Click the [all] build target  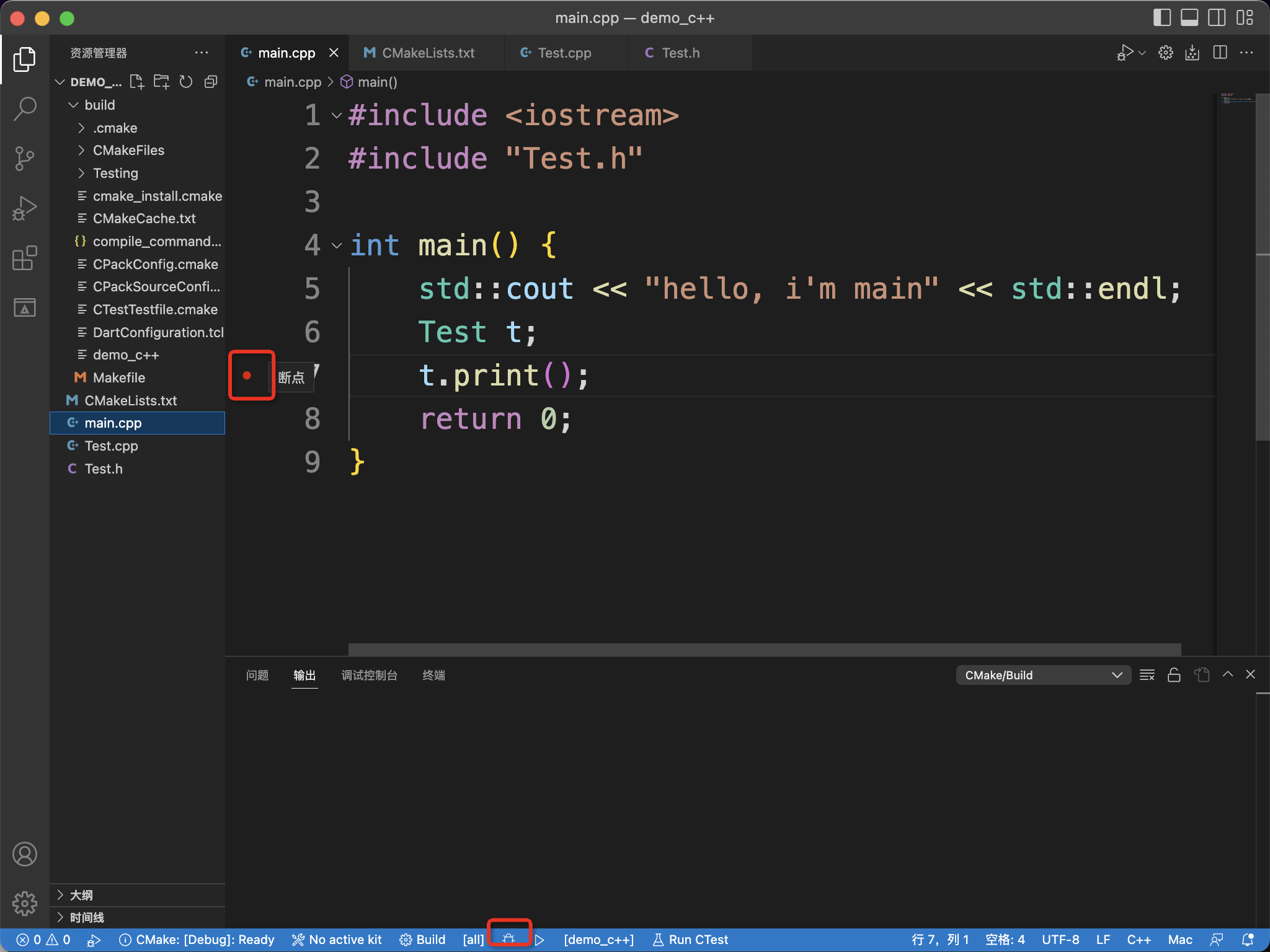(474, 940)
